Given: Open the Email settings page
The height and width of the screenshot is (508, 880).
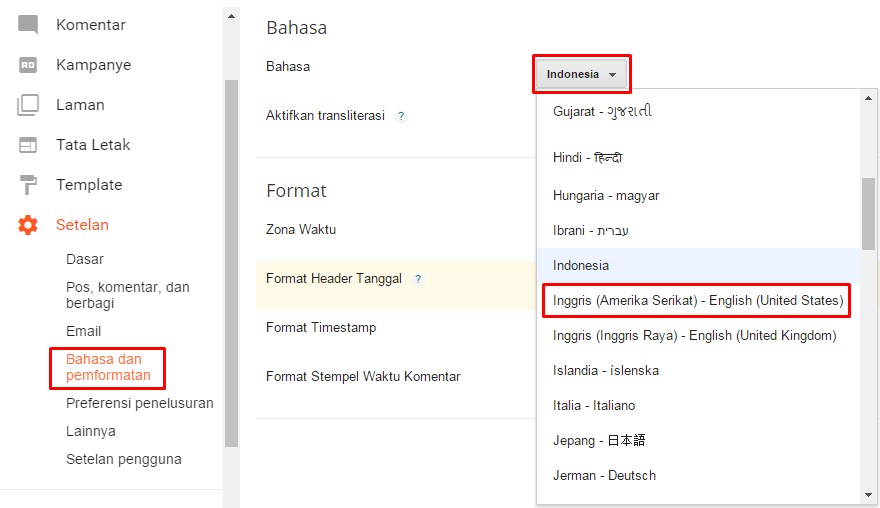Looking at the screenshot, I should point(83,331).
